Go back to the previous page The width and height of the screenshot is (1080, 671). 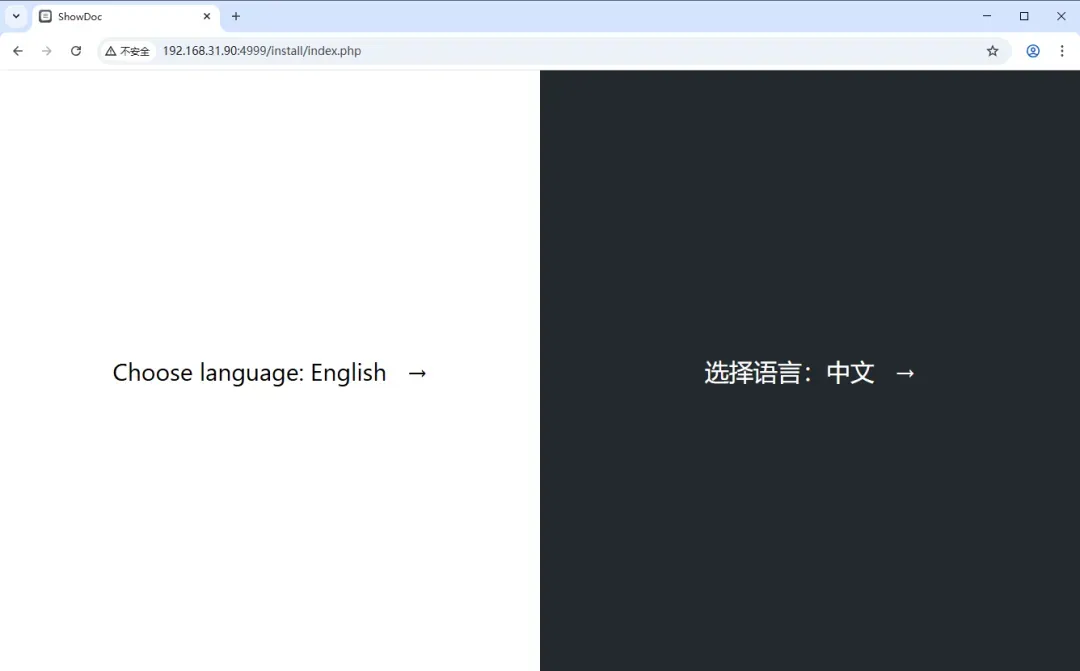pyautogui.click(x=18, y=51)
